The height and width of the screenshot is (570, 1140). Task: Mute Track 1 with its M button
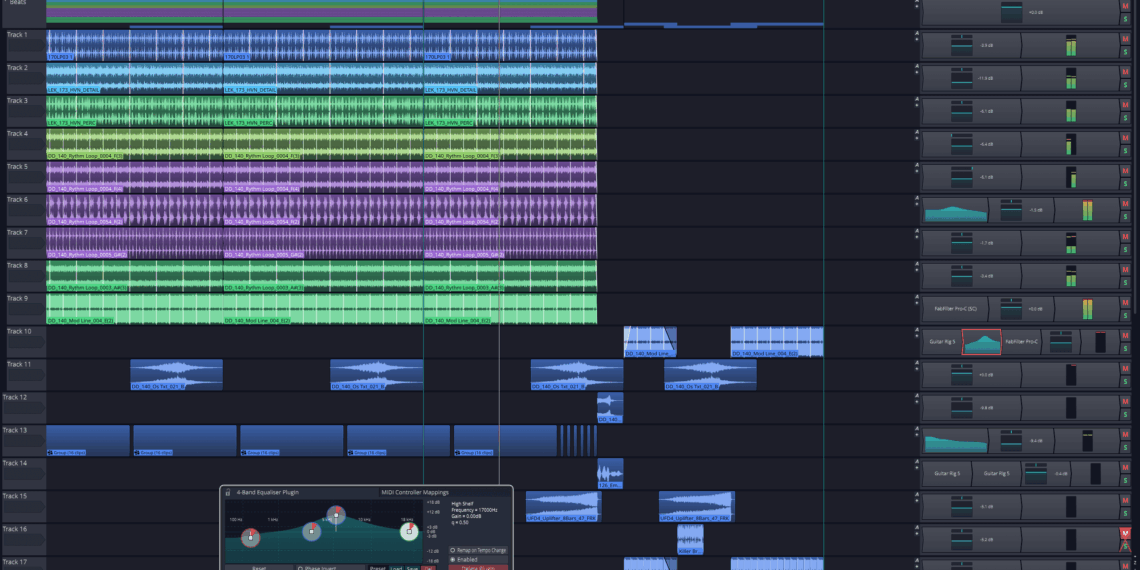click(x=1125, y=39)
